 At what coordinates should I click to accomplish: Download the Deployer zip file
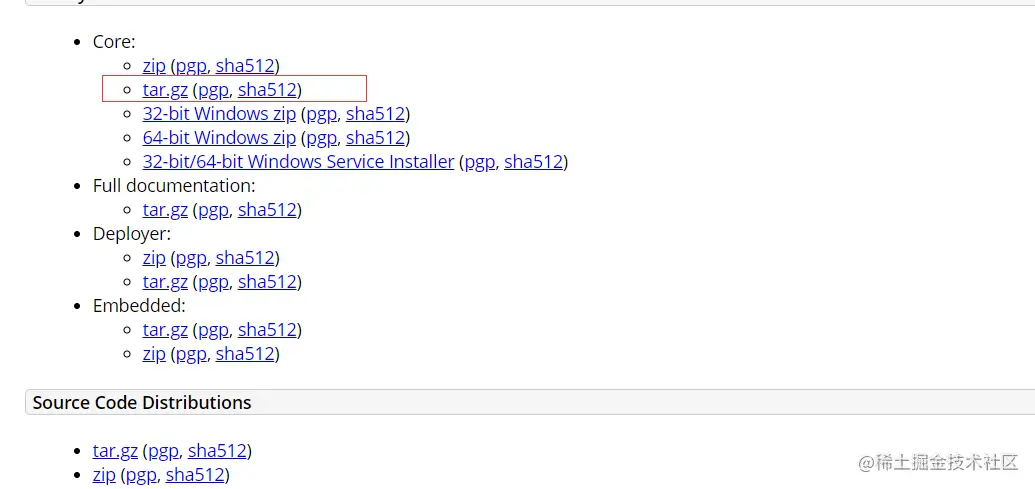tap(154, 258)
